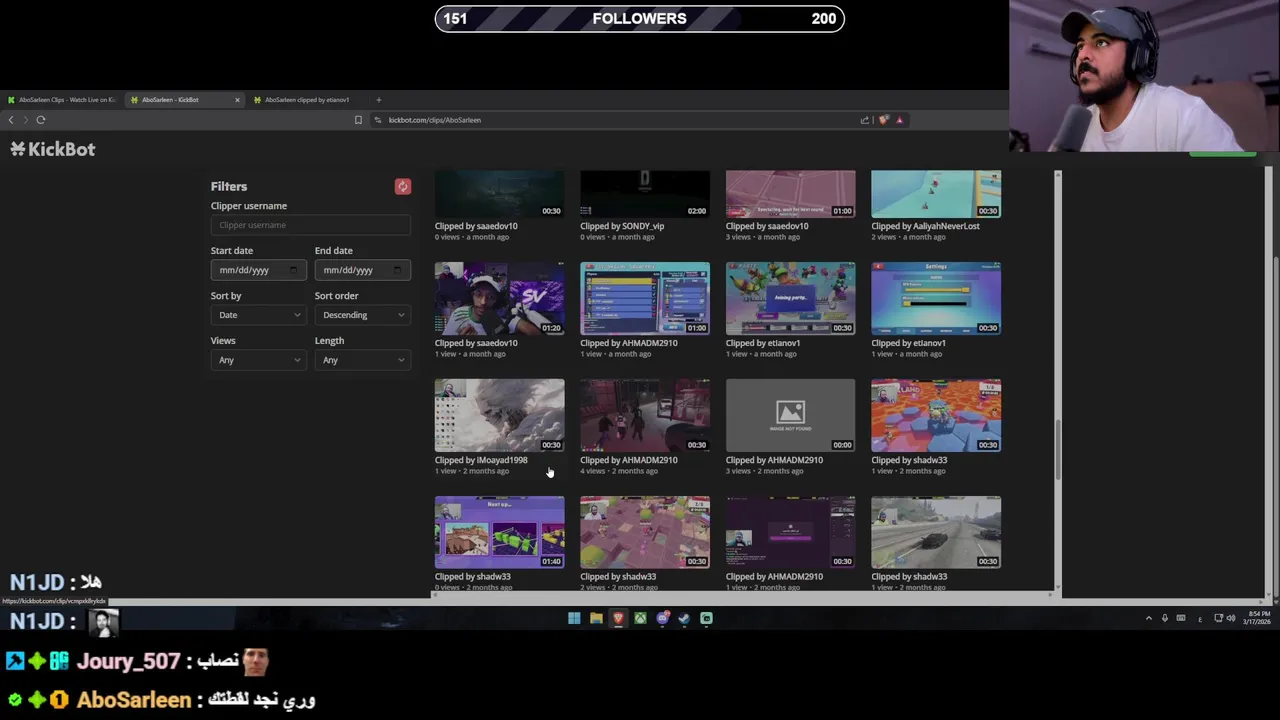Open the share icon in the address bar
This screenshot has height=720, width=1280.
tap(865, 120)
